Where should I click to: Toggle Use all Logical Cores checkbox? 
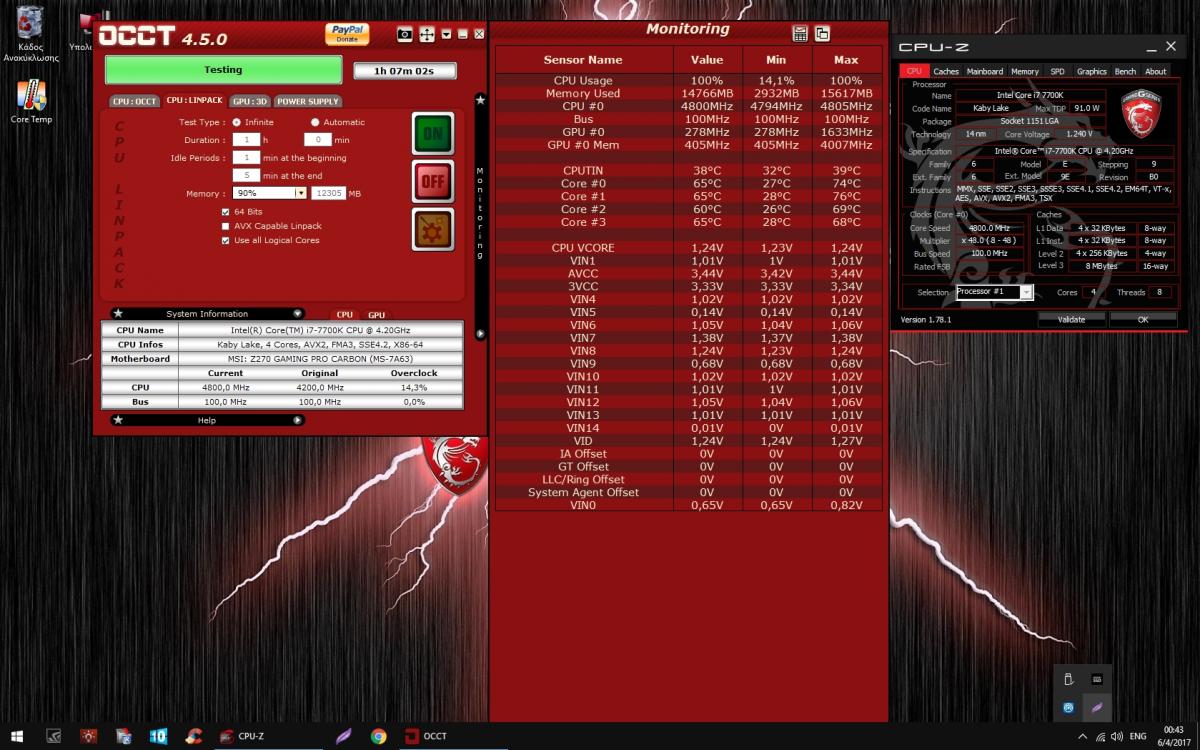[x=225, y=240]
